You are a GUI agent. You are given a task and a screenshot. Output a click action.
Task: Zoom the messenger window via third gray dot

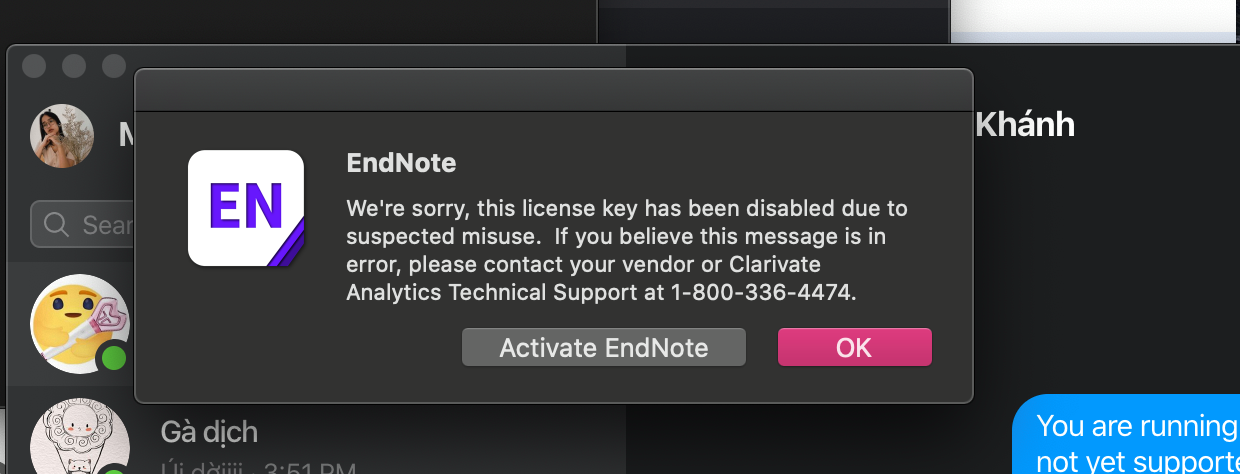(114, 65)
